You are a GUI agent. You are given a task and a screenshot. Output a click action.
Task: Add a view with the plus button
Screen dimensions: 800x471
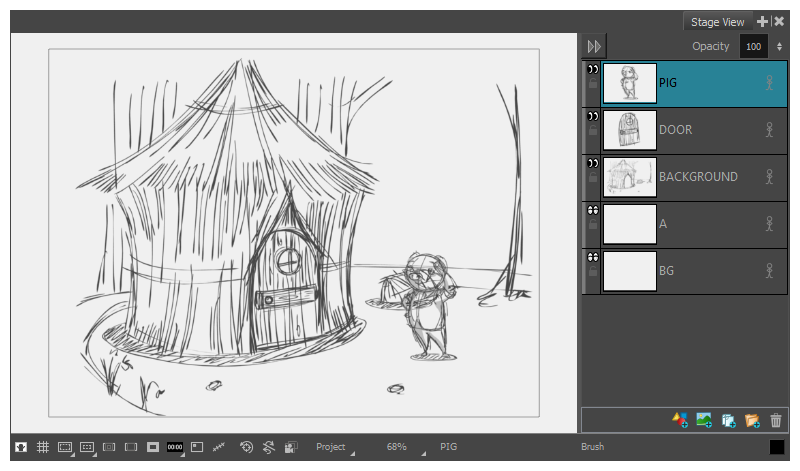point(762,22)
